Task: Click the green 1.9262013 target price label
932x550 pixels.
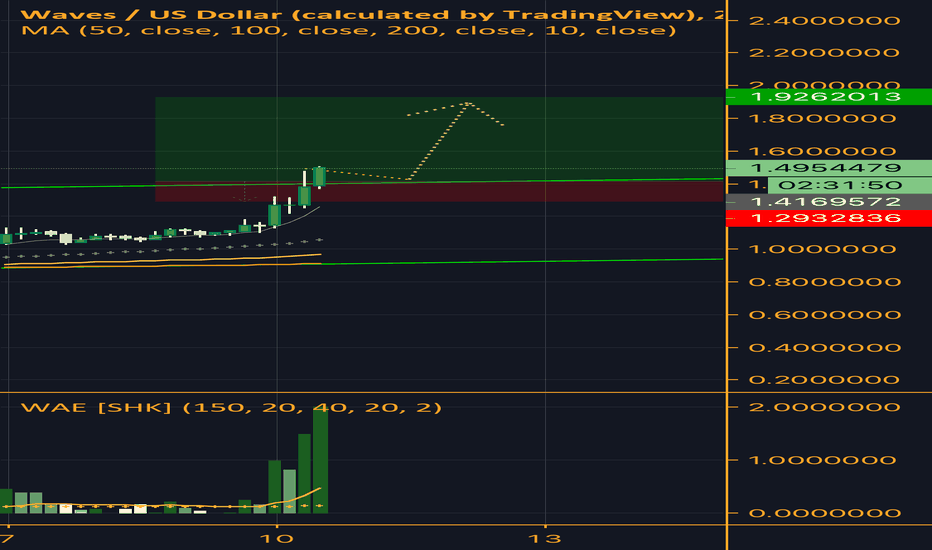Action: coord(829,96)
